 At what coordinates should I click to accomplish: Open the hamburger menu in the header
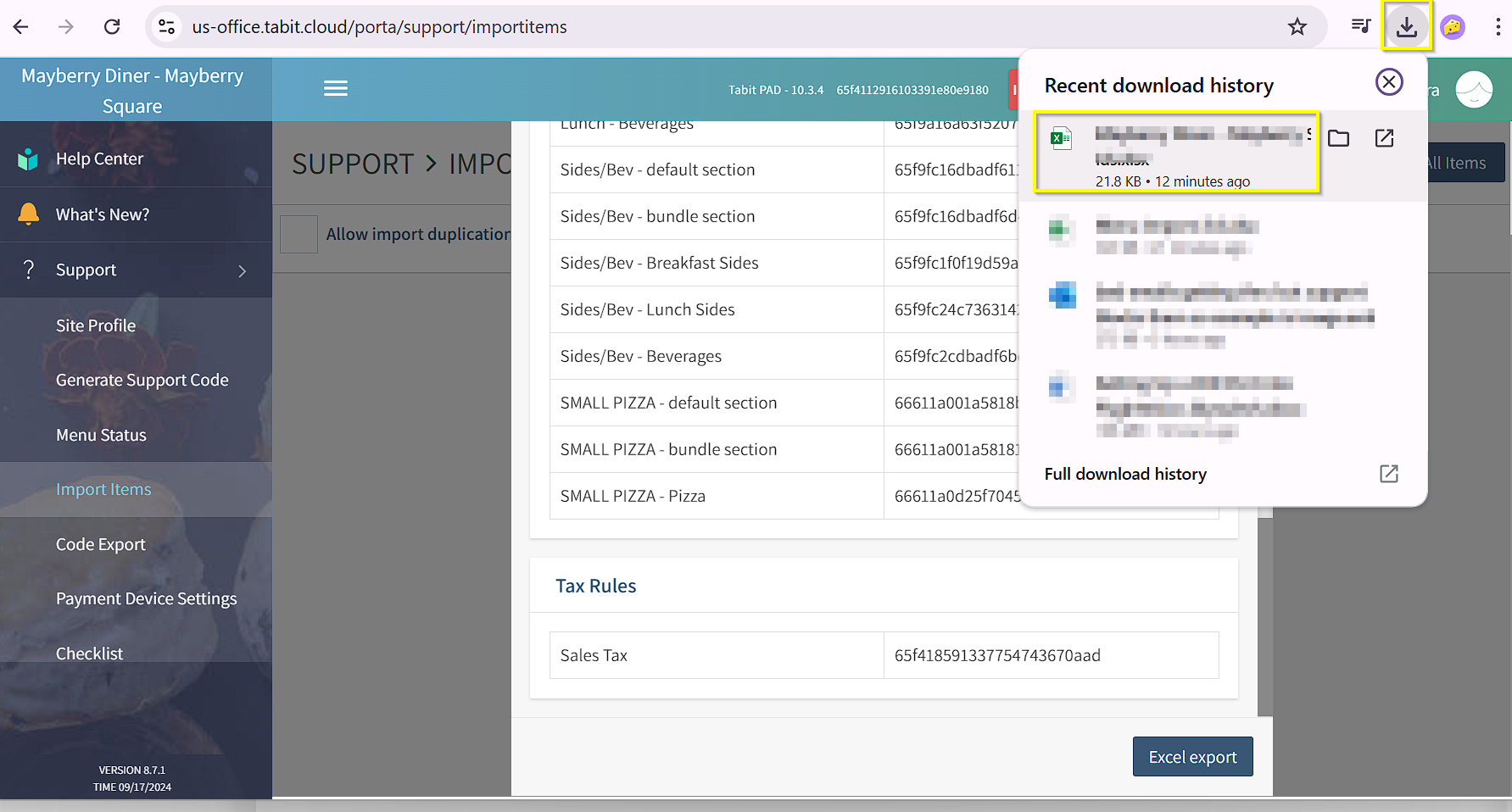point(336,89)
